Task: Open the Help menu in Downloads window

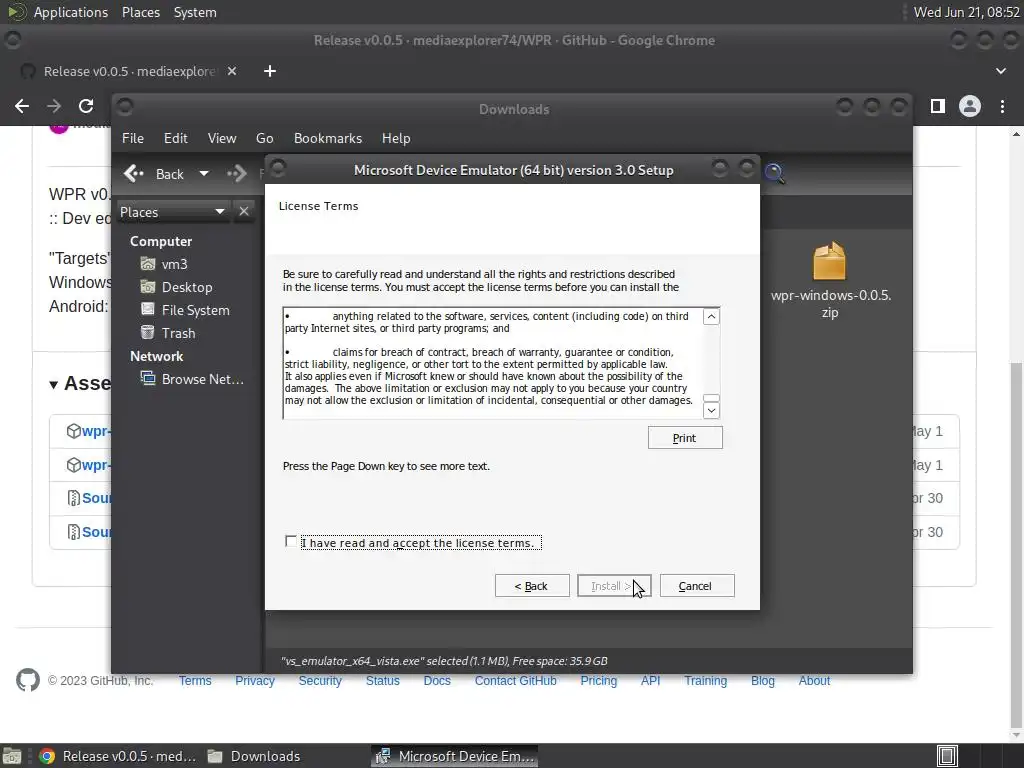Action: [x=396, y=138]
